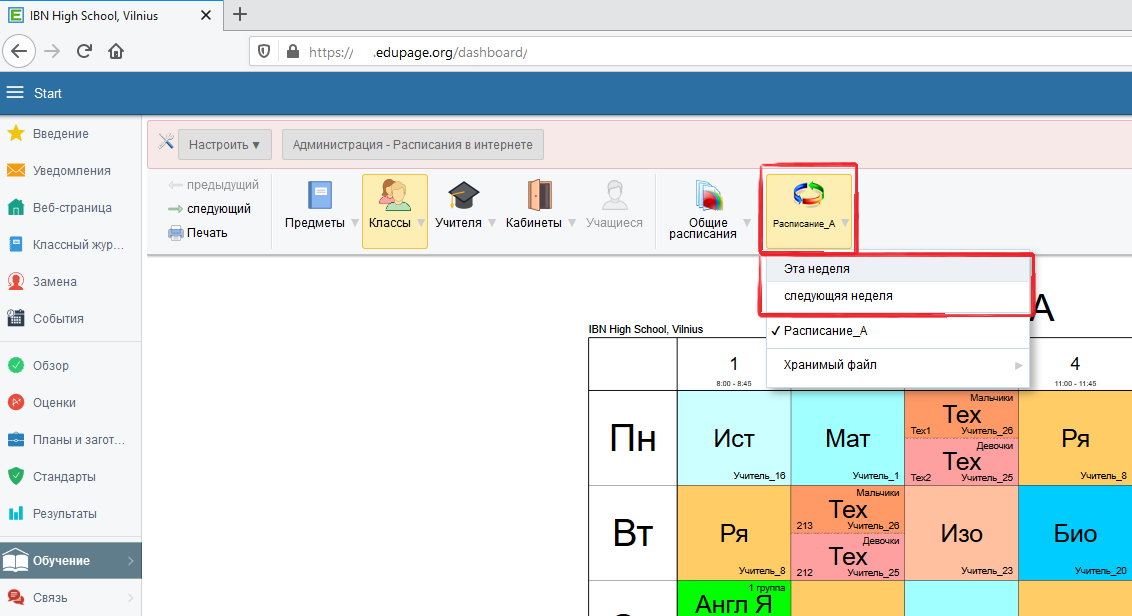Screen dimensions: 1132x616
Task: Open Уведомления envelope icon
Action: [16, 170]
